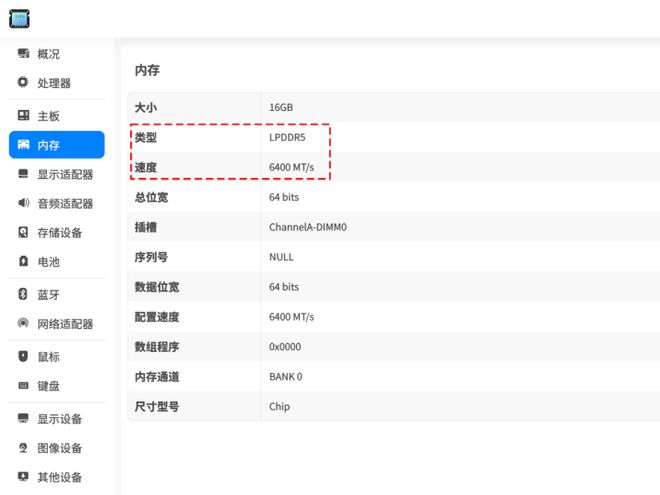Click the 插槽 row label

(145, 227)
